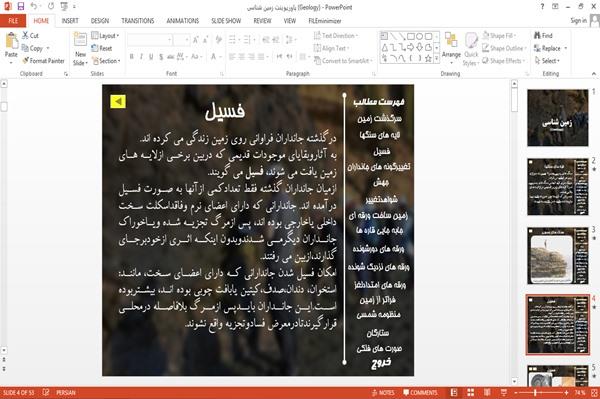Increase font size with the larger A

[x=196, y=40]
